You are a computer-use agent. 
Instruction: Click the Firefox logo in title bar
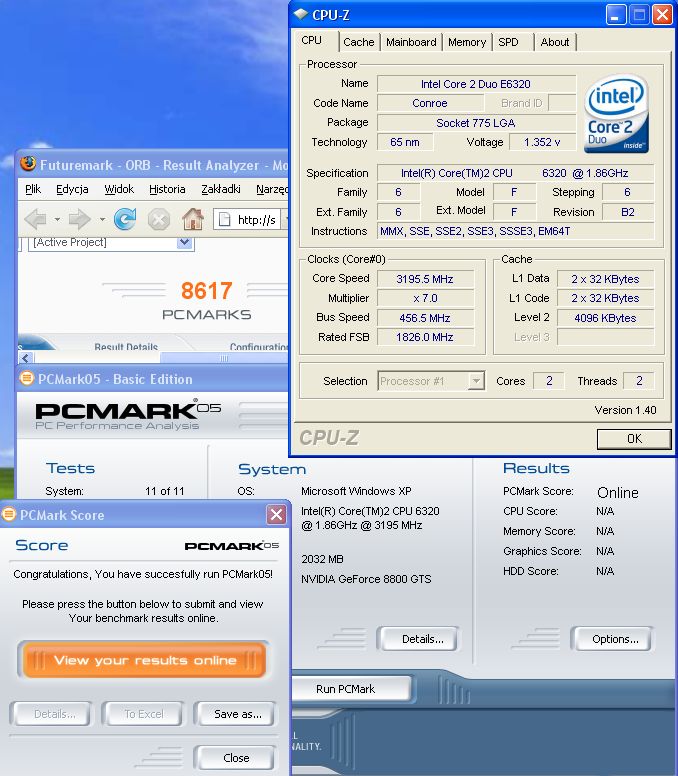click(28, 163)
